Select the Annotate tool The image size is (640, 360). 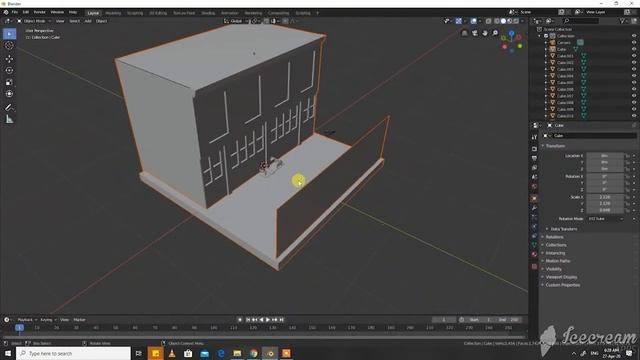pyautogui.click(x=9, y=107)
